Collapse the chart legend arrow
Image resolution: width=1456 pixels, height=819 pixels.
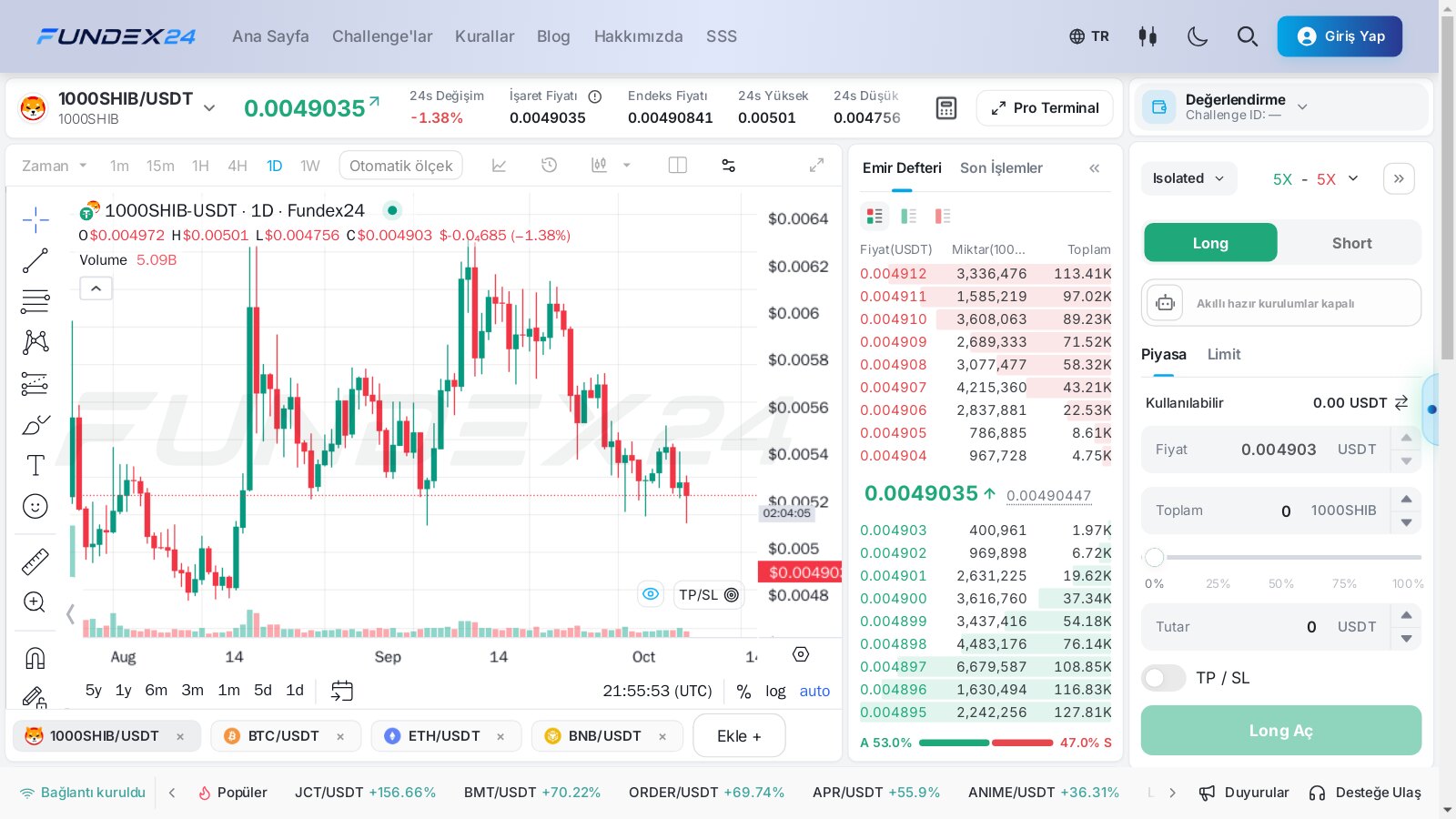[x=96, y=288]
